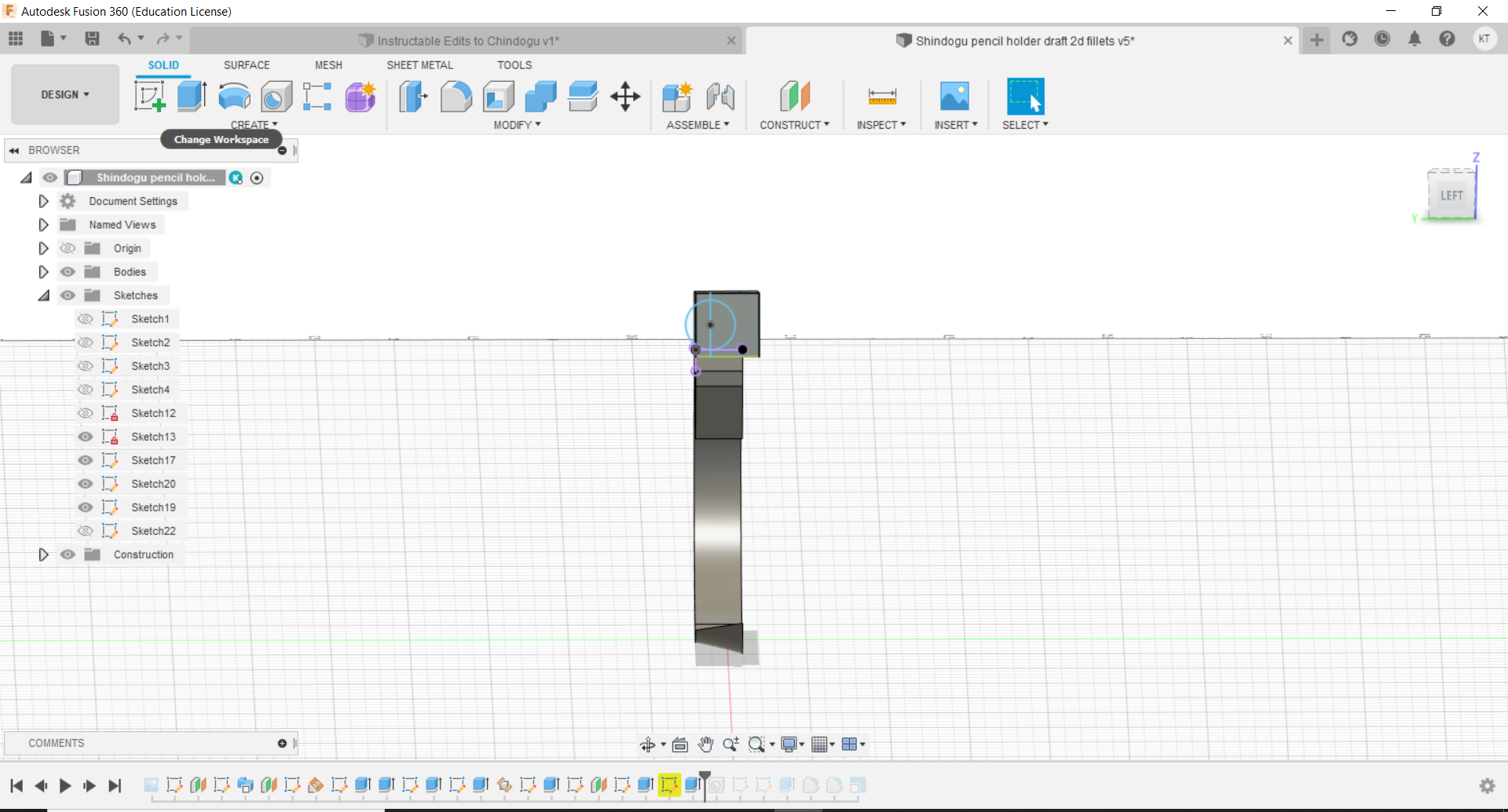Save the document with the disk icon
Image resolution: width=1508 pixels, height=812 pixels.
click(92, 38)
